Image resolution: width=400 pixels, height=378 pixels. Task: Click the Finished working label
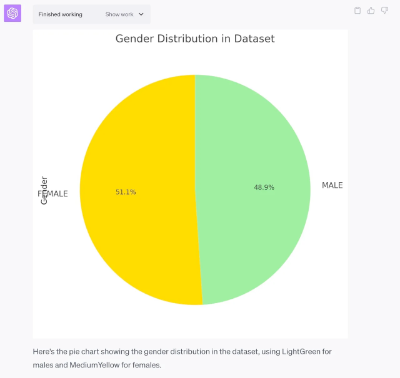pyautogui.click(x=60, y=14)
